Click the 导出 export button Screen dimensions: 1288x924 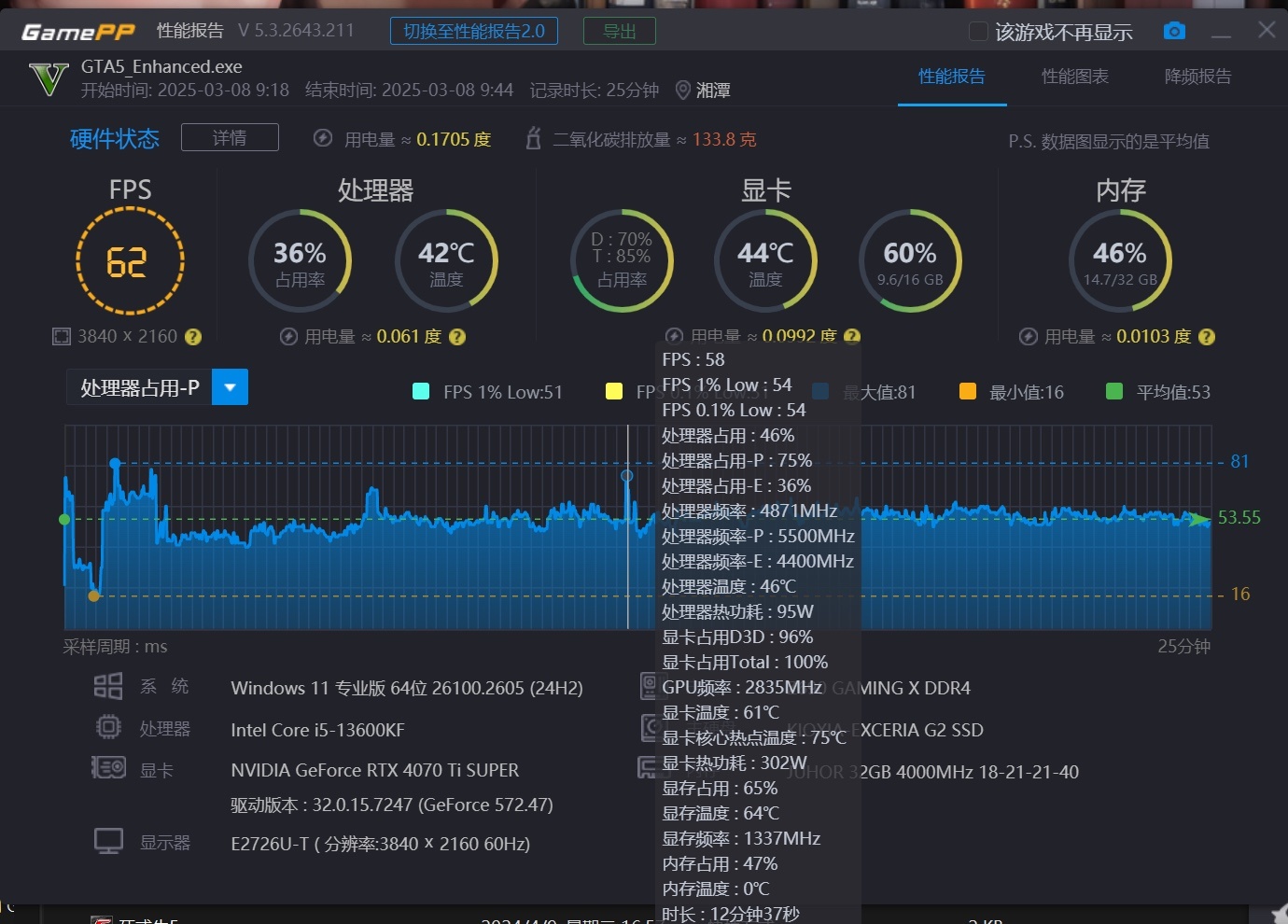click(620, 31)
